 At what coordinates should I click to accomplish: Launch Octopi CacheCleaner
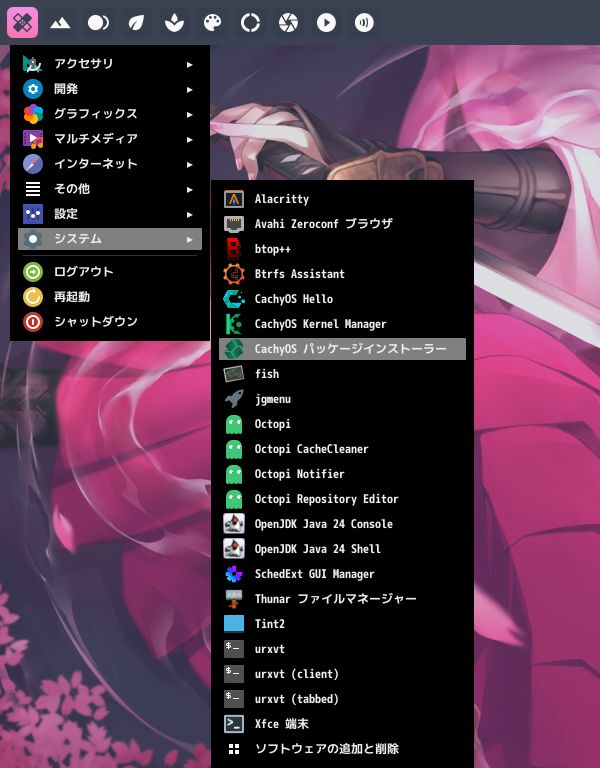[x=342, y=449]
